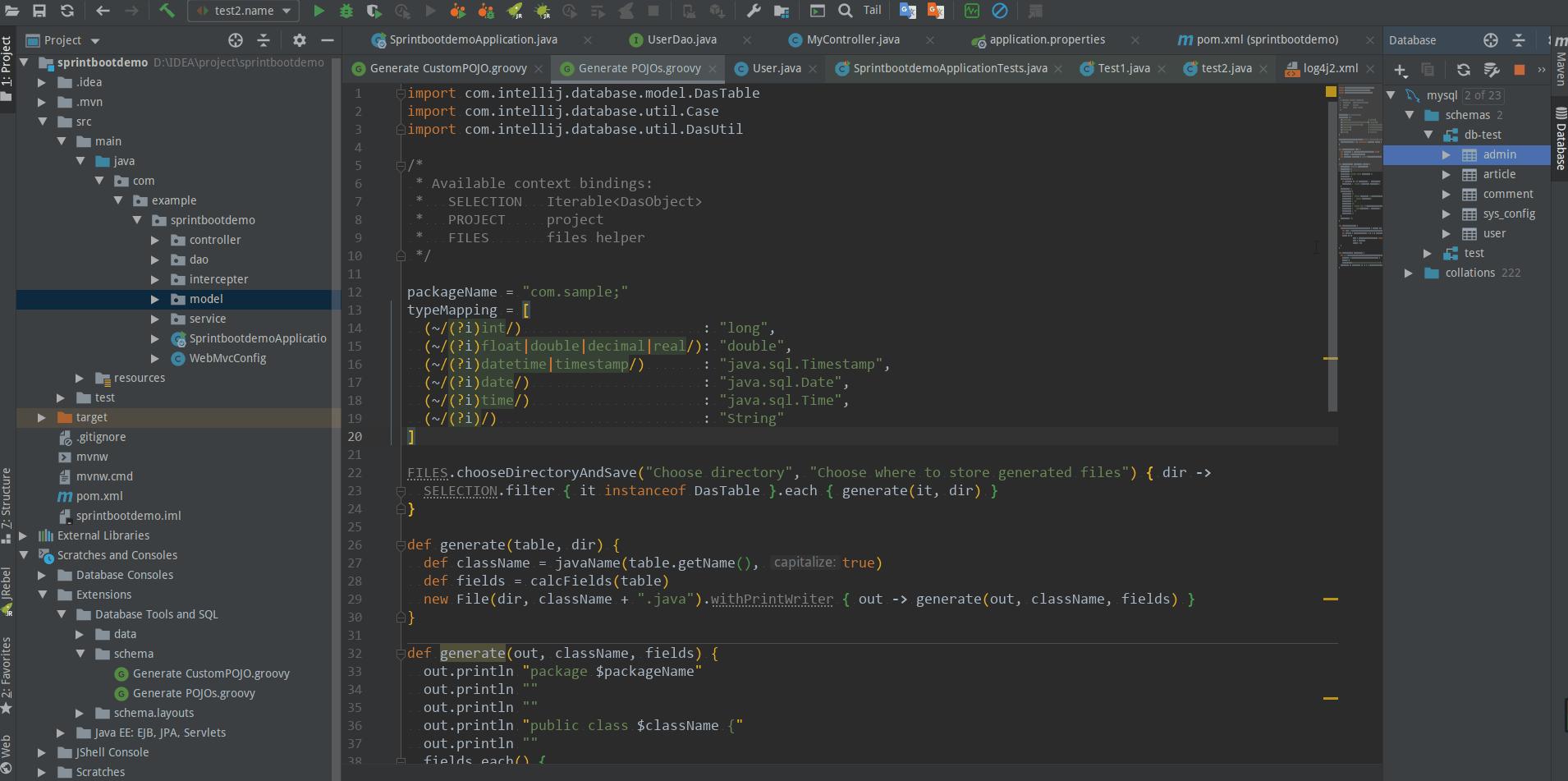
Task: Open Search Everywhere magnifier icon
Action: click(x=845, y=11)
